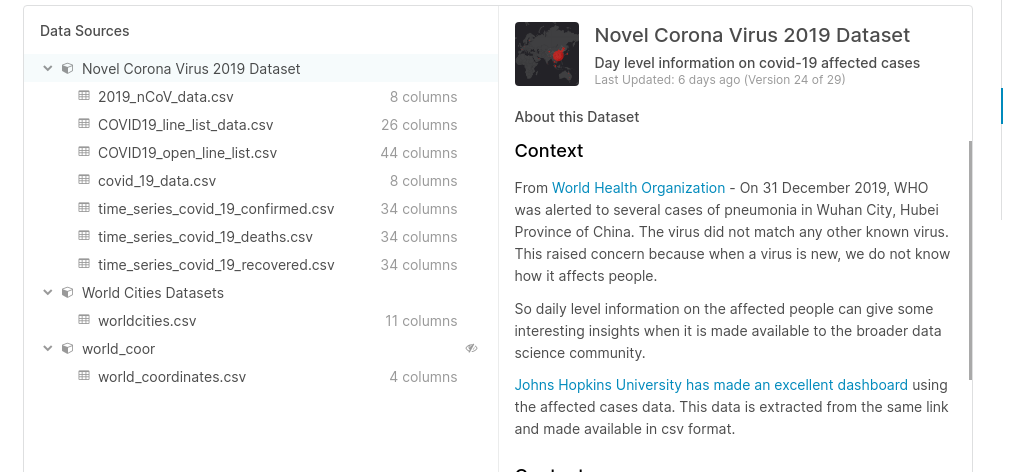Collapse the world_coor data source
This screenshot has height=472, width=1026.
(47, 349)
